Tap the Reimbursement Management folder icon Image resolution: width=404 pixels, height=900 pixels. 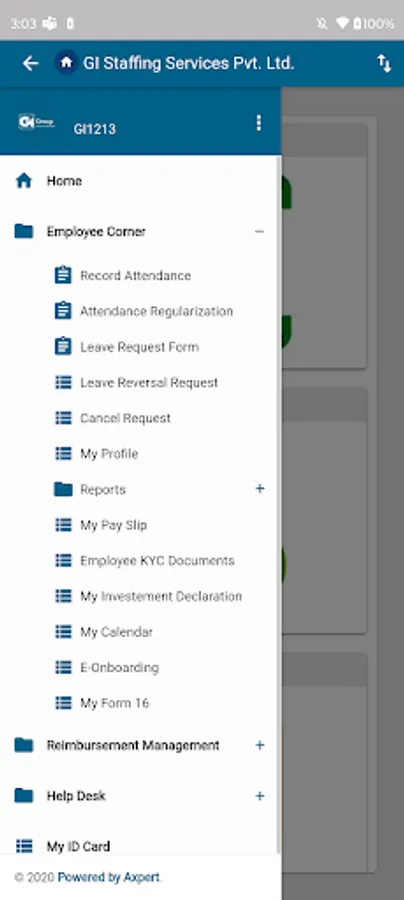pos(24,745)
